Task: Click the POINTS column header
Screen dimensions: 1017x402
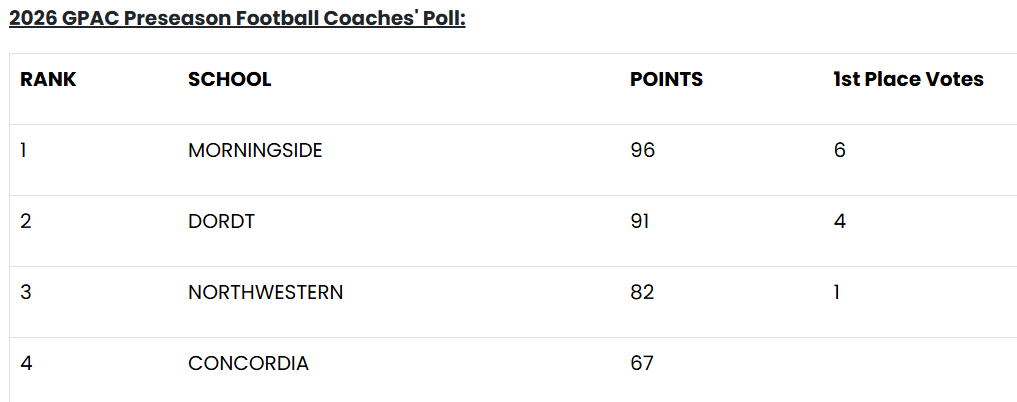Action: click(x=666, y=79)
